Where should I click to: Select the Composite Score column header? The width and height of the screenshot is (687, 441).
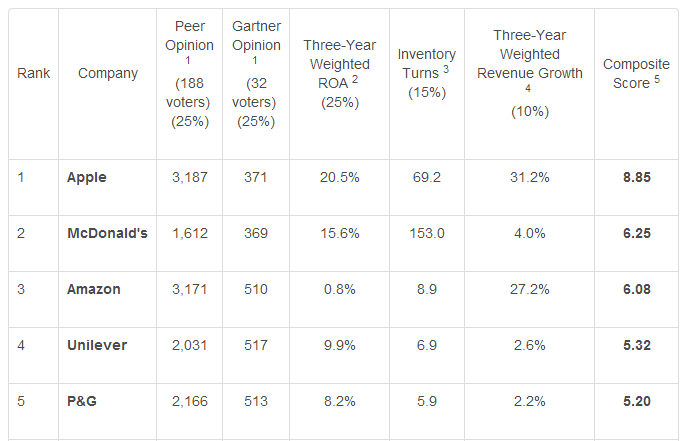tap(636, 73)
